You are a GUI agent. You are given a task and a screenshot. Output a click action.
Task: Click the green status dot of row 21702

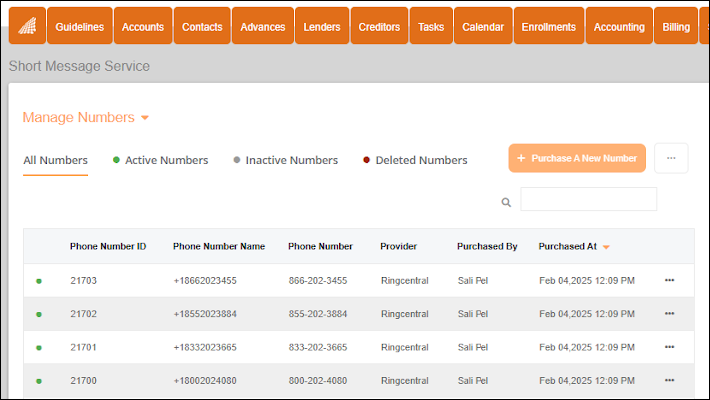point(39,314)
